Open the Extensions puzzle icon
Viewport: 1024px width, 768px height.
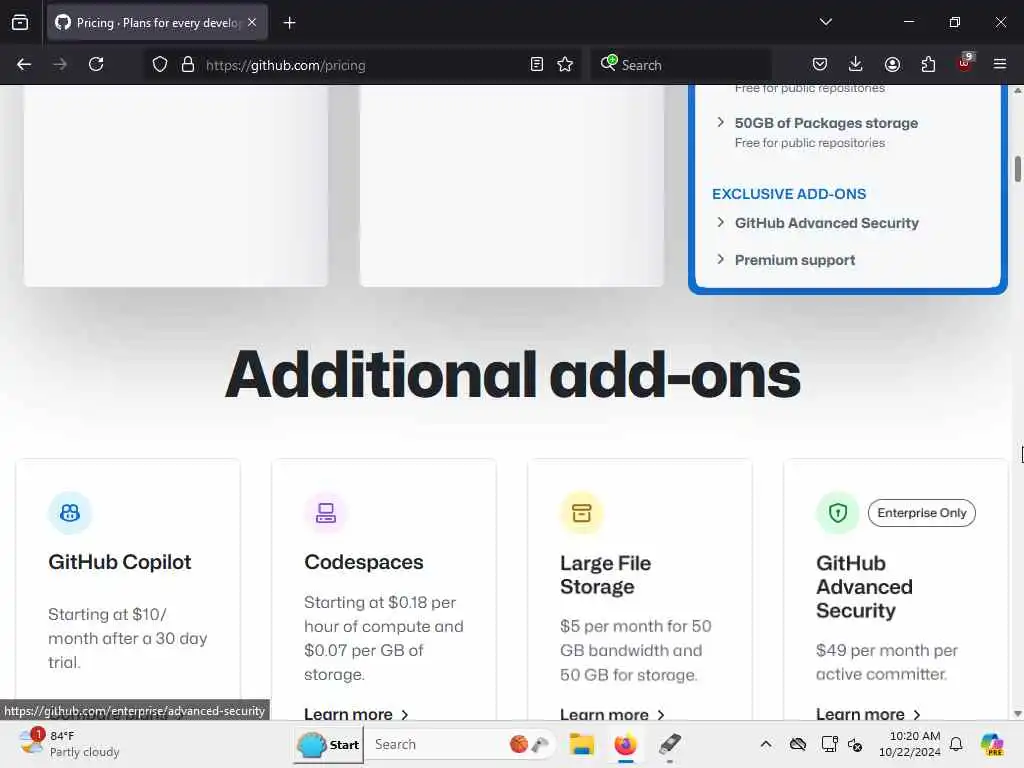tap(928, 65)
